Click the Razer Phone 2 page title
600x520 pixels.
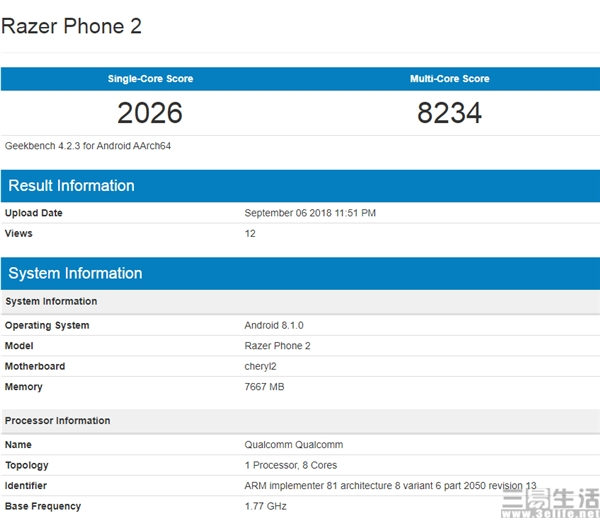coord(72,26)
